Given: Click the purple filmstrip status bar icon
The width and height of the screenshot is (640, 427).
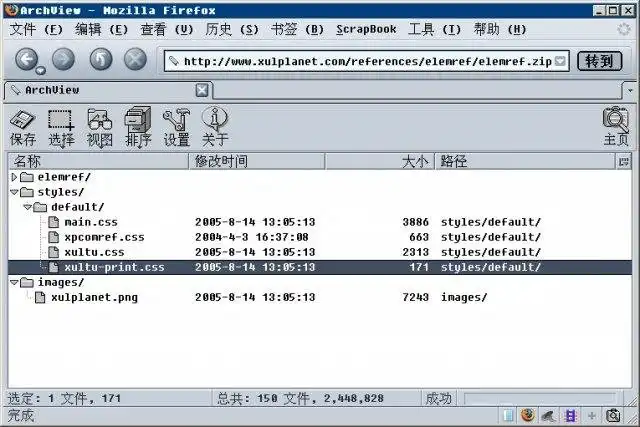Looking at the screenshot, I should click(570, 416).
